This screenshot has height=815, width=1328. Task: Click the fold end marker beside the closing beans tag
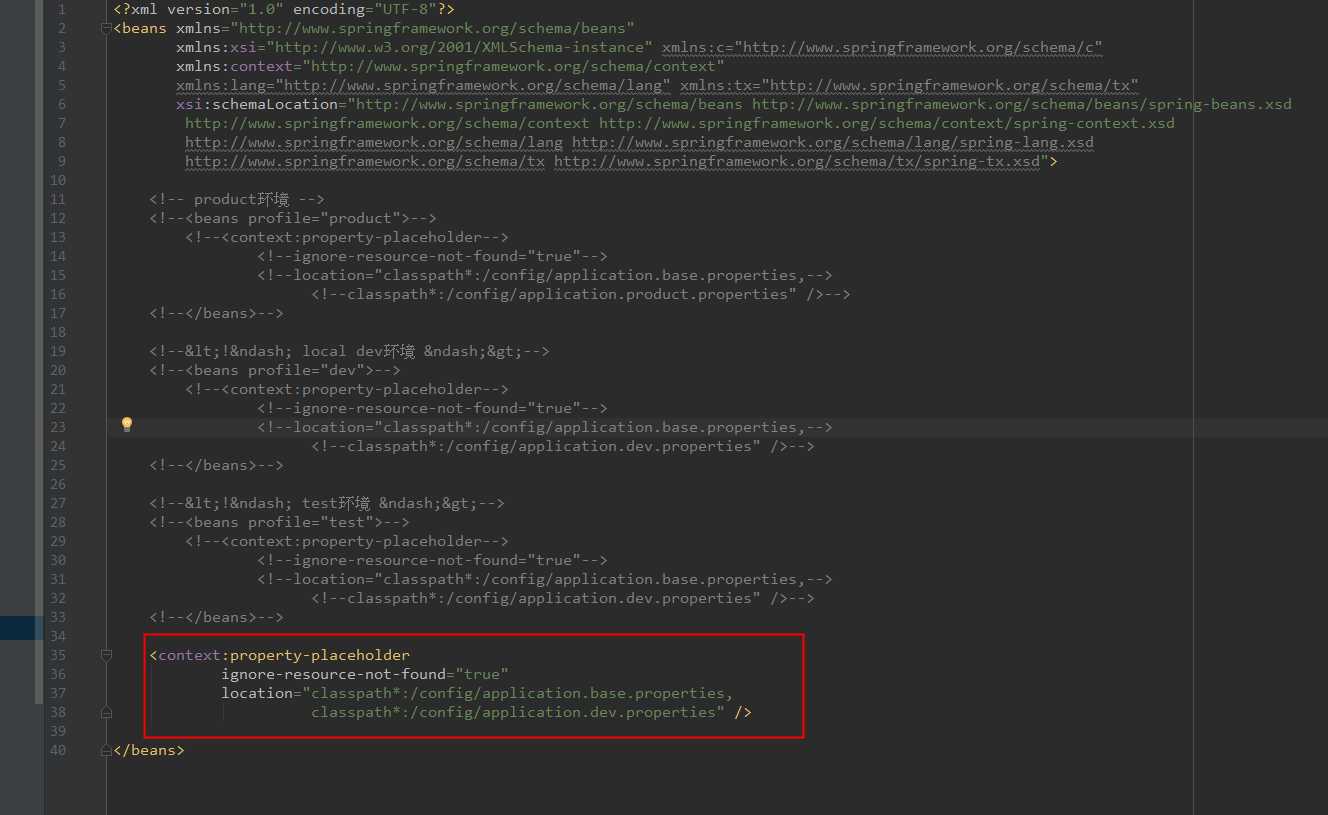click(106, 750)
